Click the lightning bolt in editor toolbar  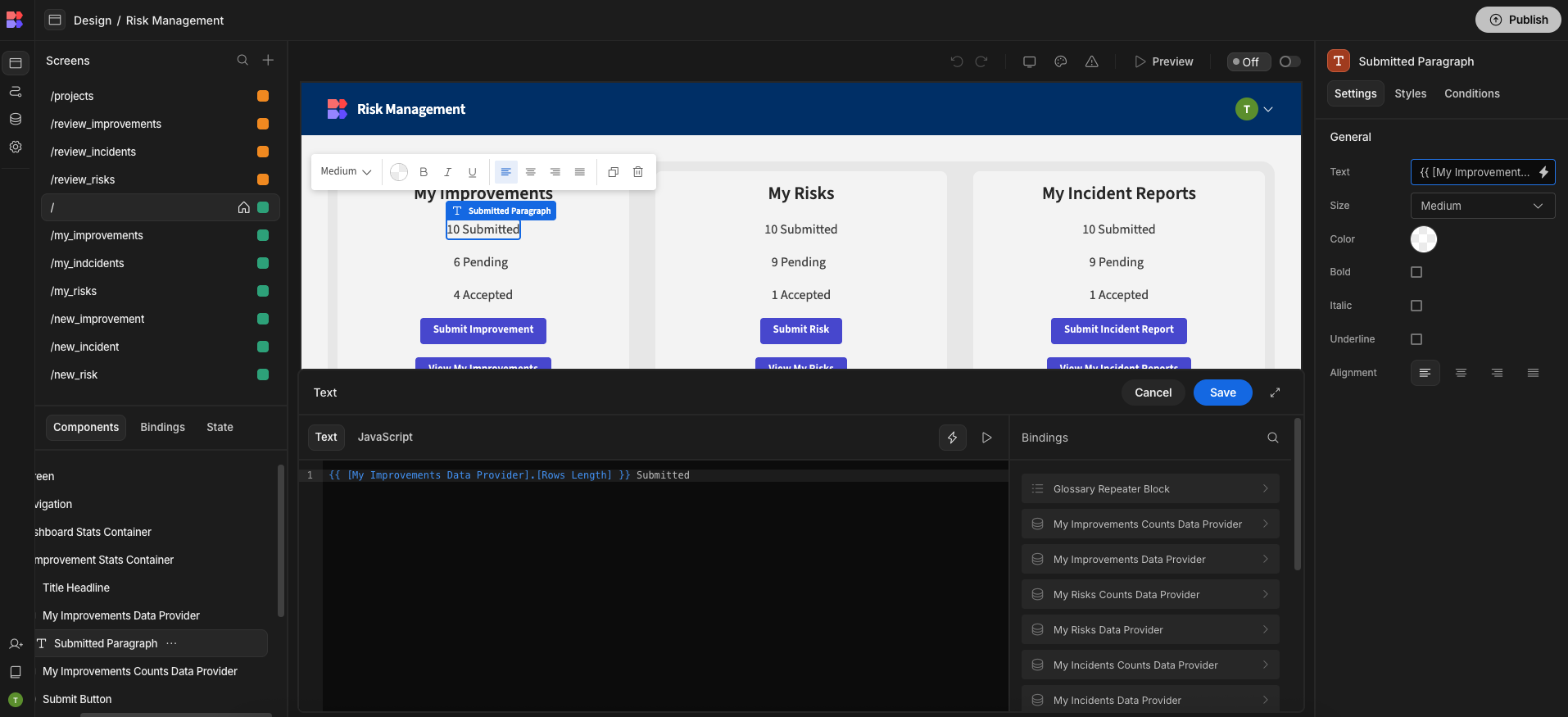tap(953, 438)
